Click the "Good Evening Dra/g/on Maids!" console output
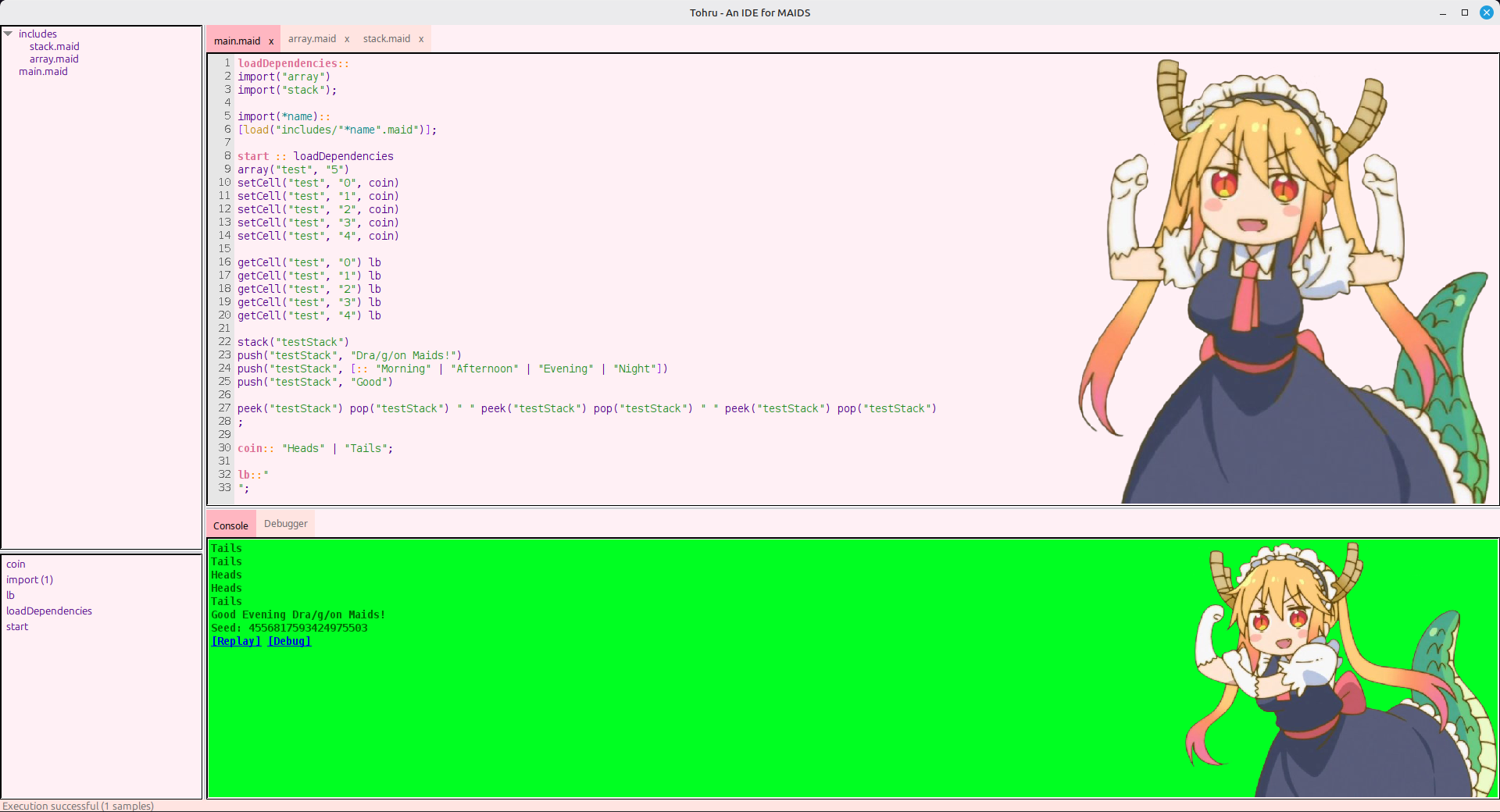This screenshot has width=1500, height=812. (298, 614)
